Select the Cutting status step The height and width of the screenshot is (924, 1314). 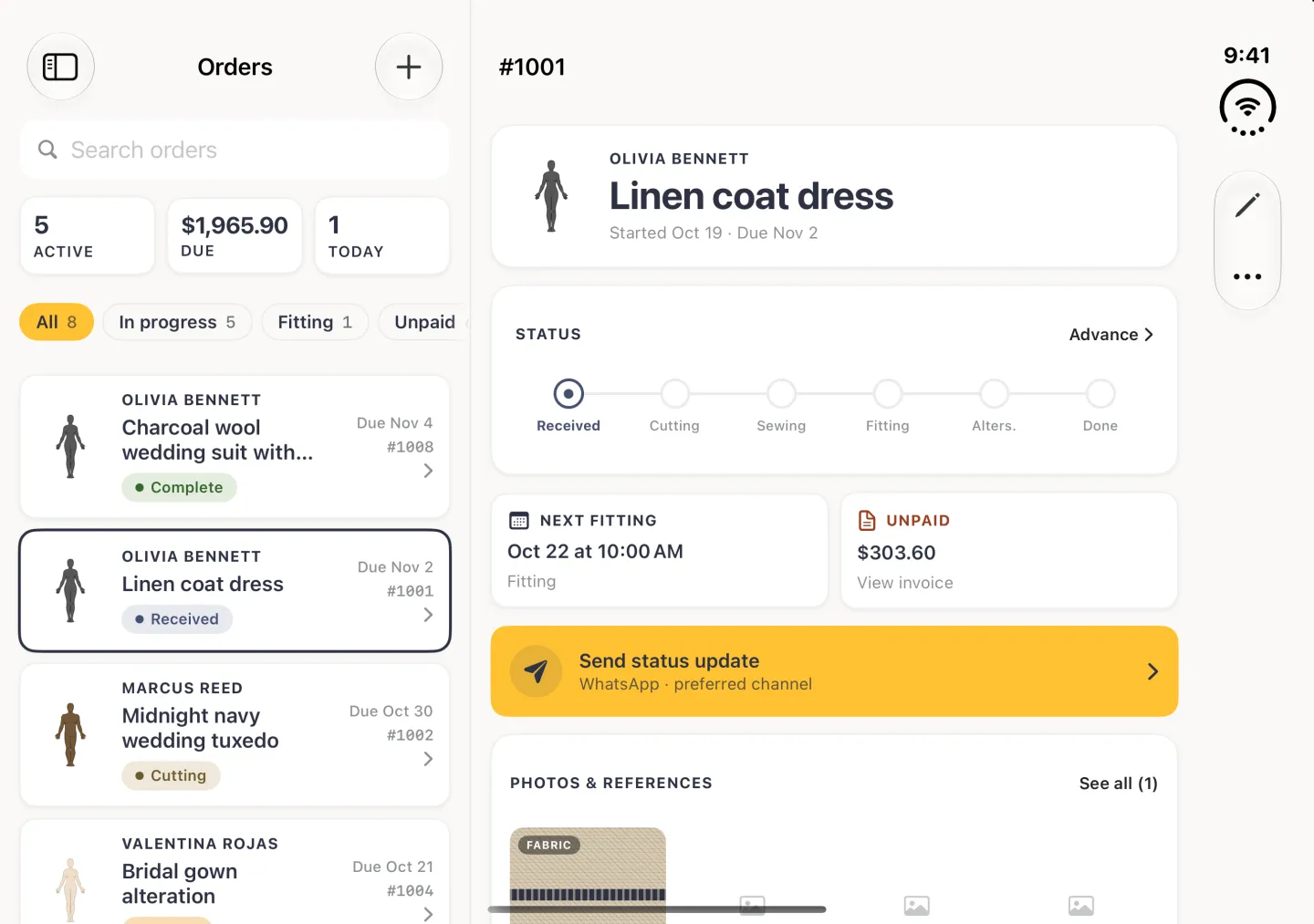coord(674,406)
